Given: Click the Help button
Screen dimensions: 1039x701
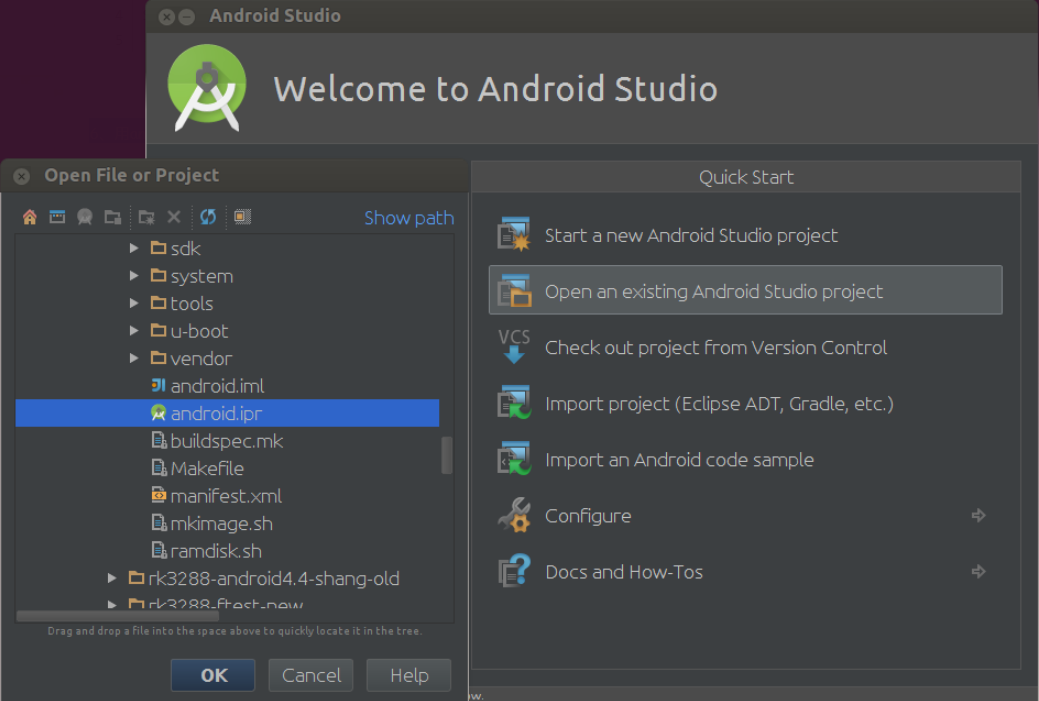Looking at the screenshot, I should coord(409,675).
